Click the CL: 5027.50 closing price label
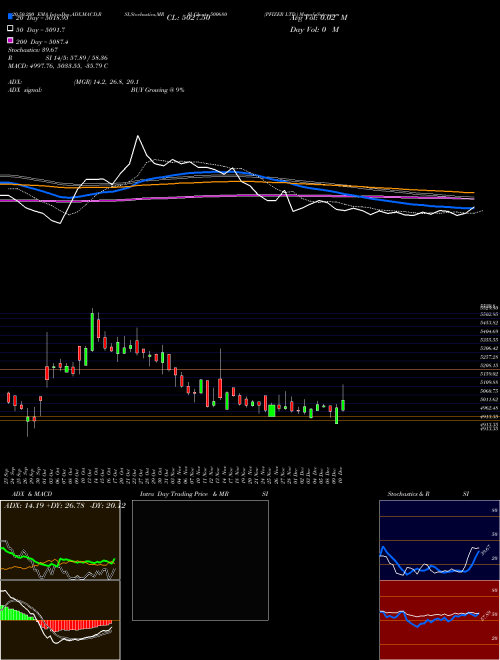Screen dimensions: 500x660 pyautogui.click(x=188, y=18)
